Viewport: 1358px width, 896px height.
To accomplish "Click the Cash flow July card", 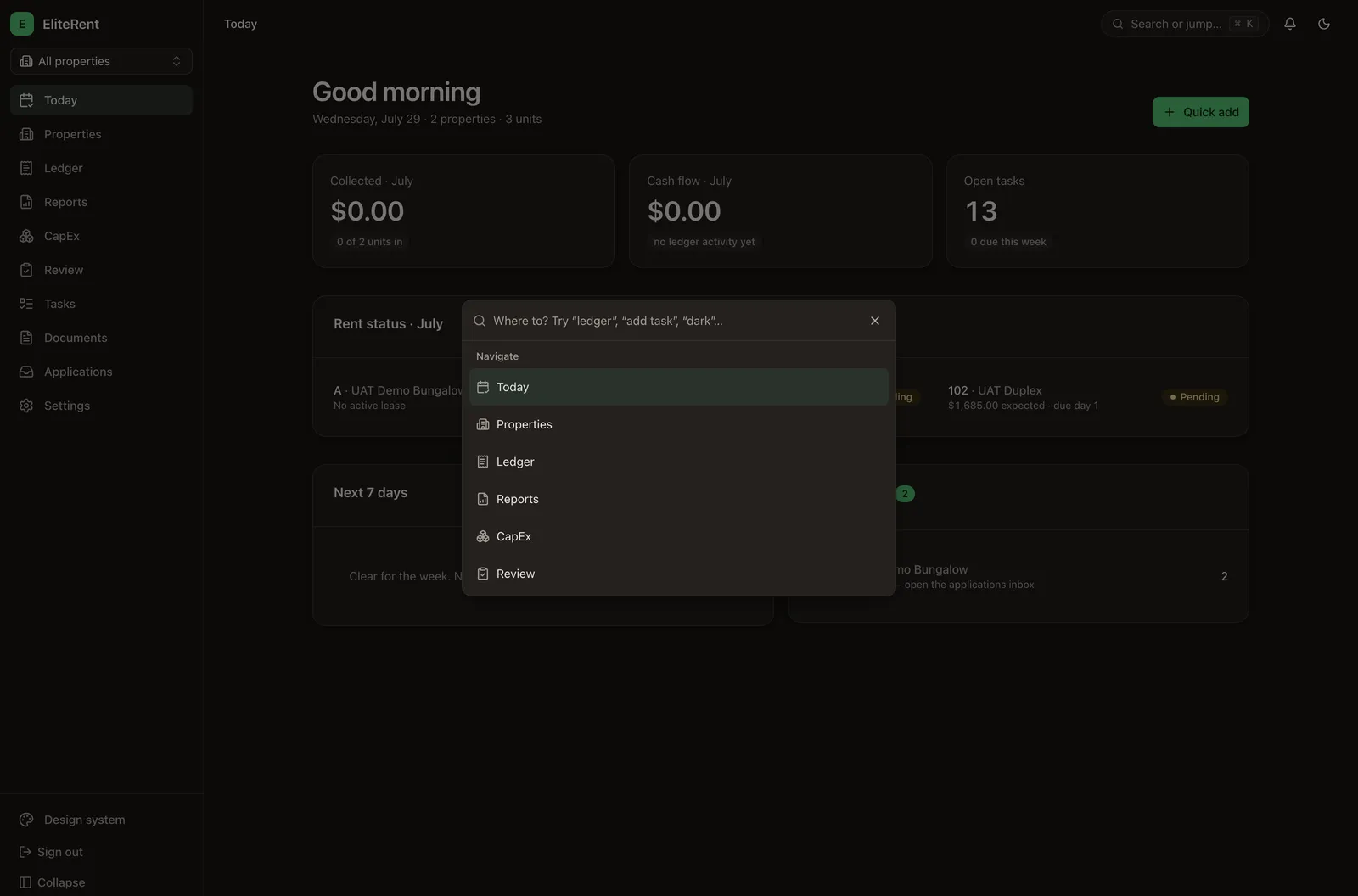I will pyautogui.click(x=780, y=211).
